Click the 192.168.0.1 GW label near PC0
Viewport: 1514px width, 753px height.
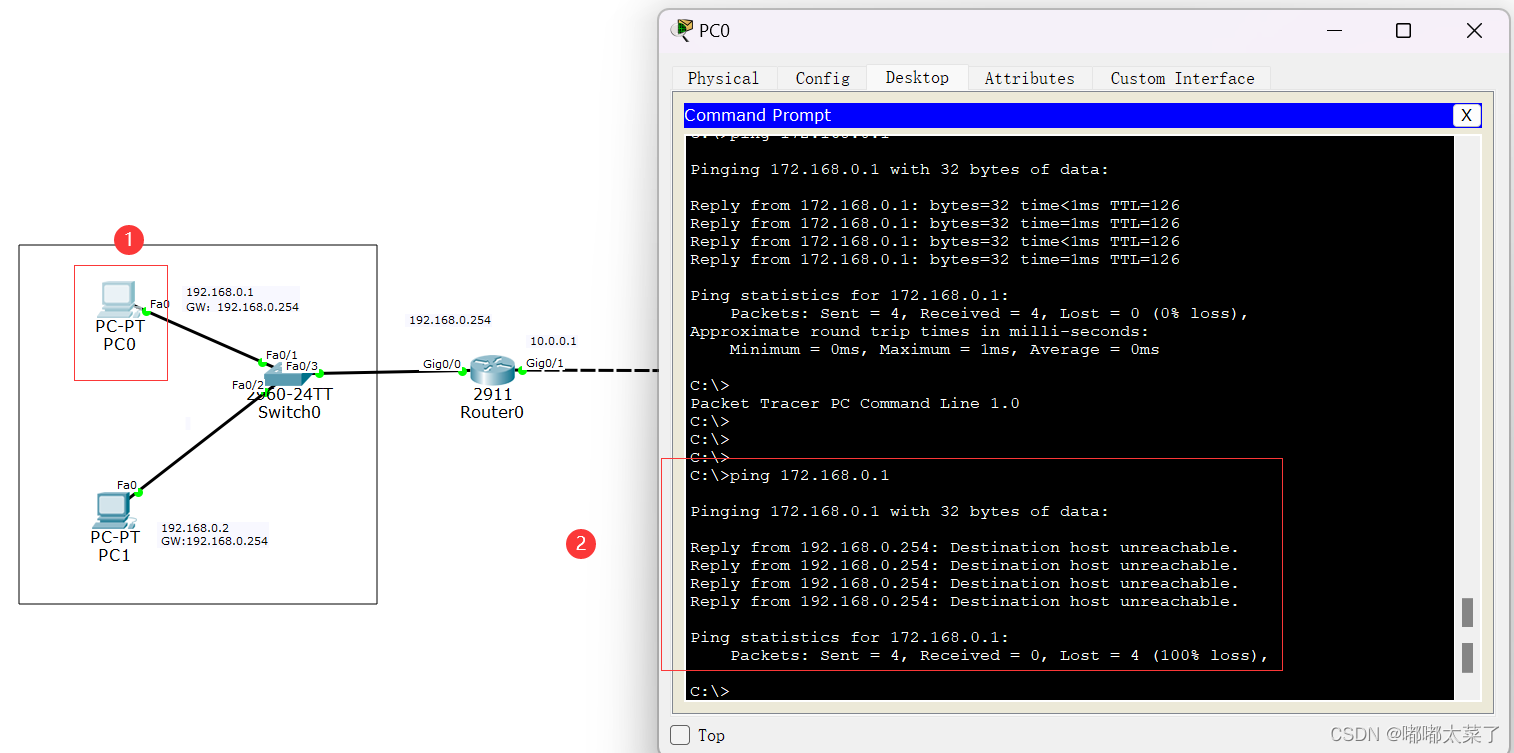[x=242, y=299]
